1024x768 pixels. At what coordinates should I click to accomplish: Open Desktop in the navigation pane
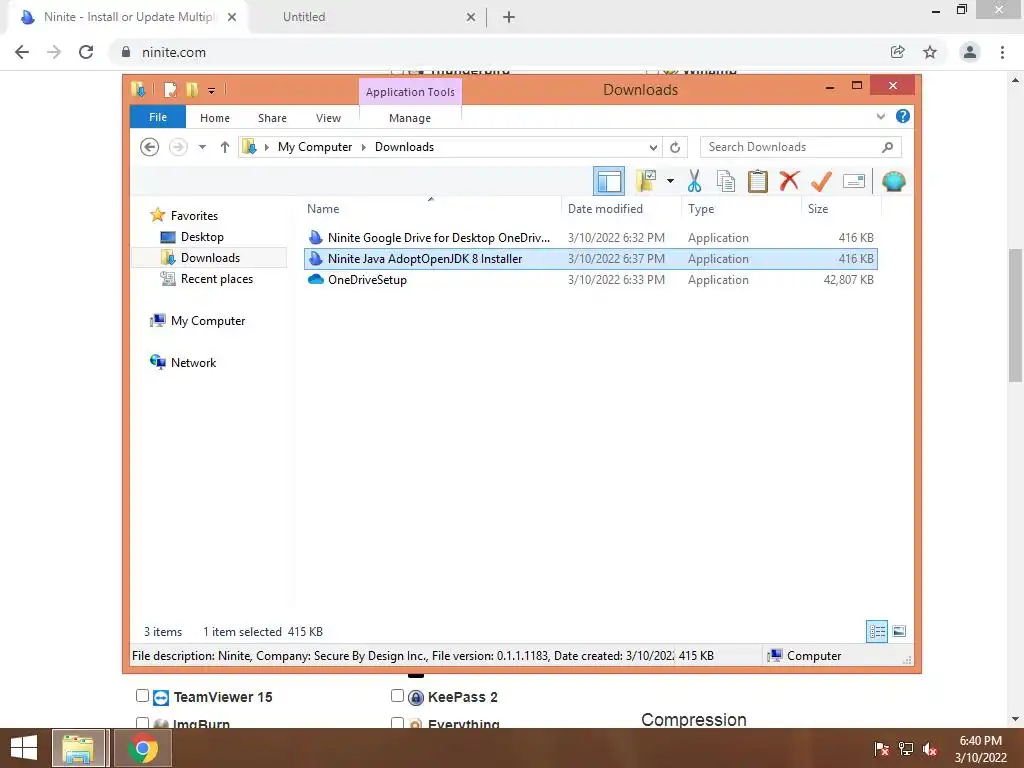(x=202, y=237)
